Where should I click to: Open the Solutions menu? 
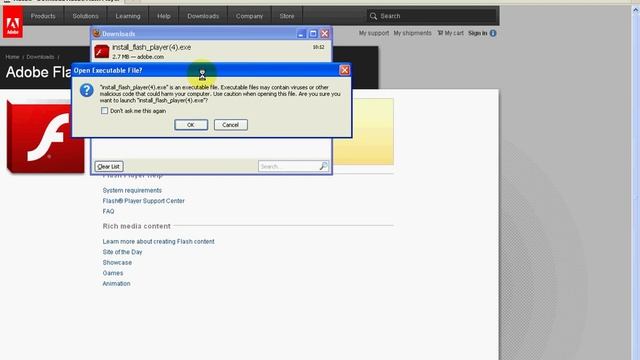85,16
